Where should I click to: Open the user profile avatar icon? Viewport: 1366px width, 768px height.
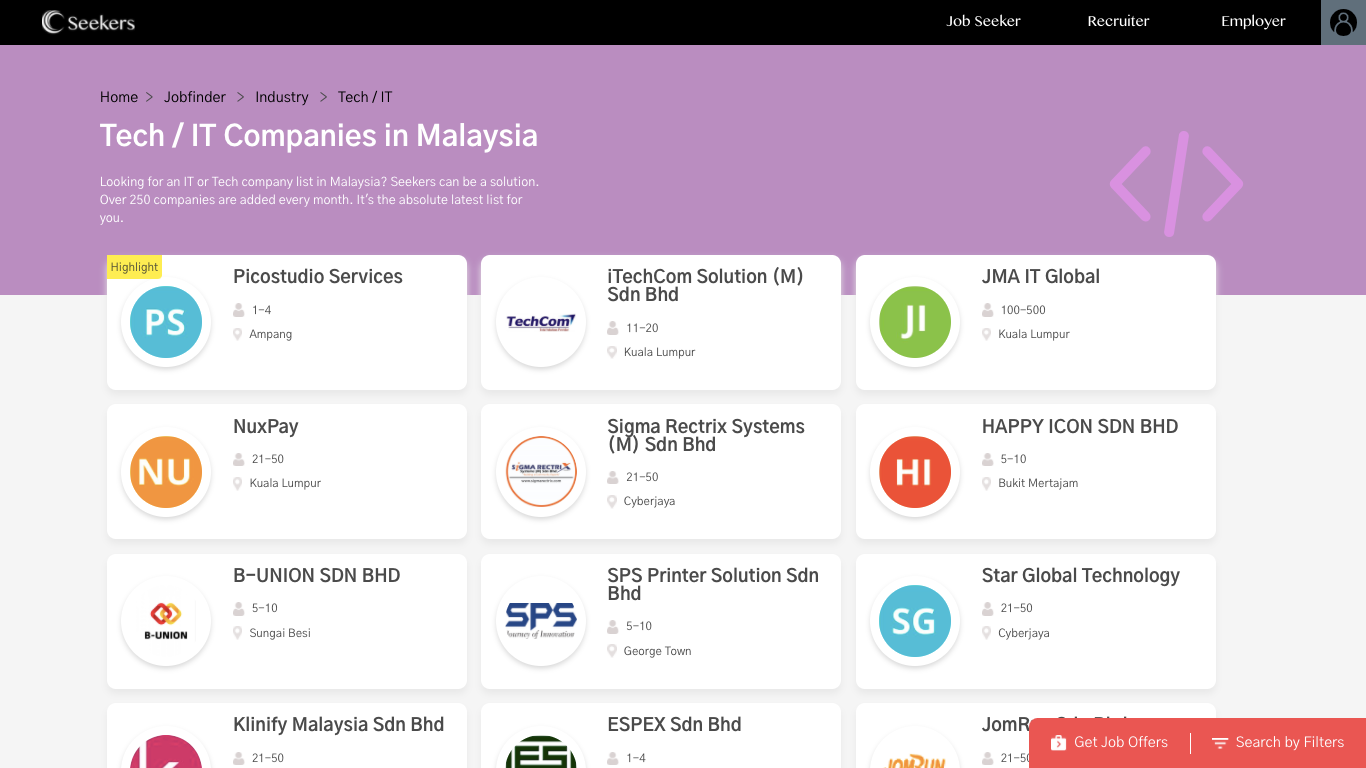pos(1343,22)
